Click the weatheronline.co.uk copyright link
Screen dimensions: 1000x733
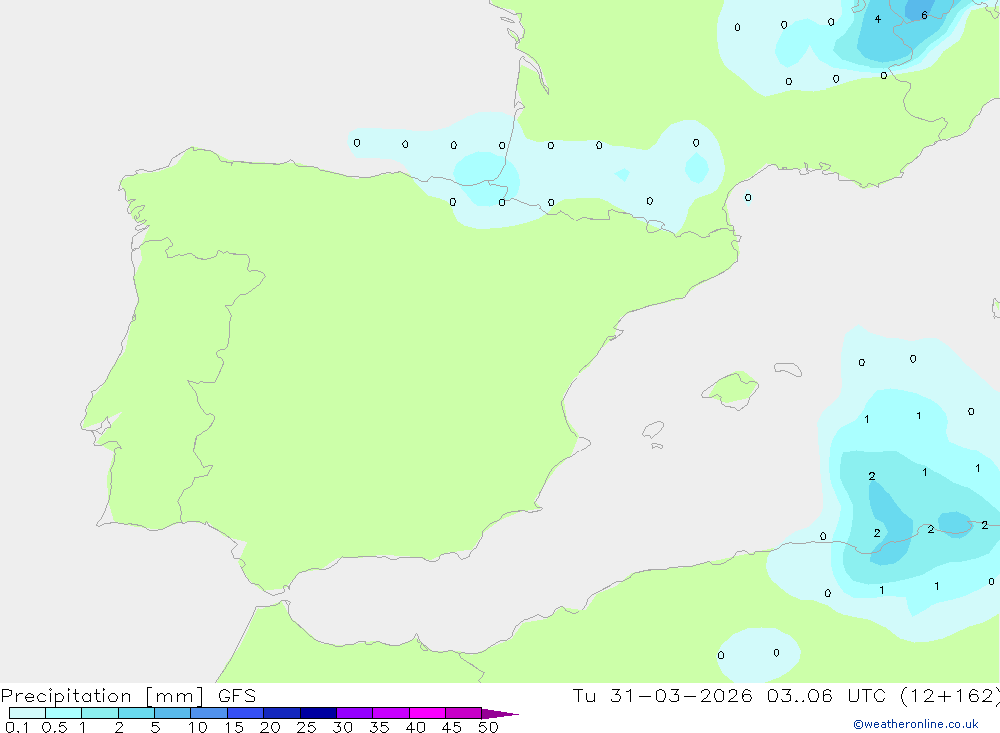click(916, 724)
